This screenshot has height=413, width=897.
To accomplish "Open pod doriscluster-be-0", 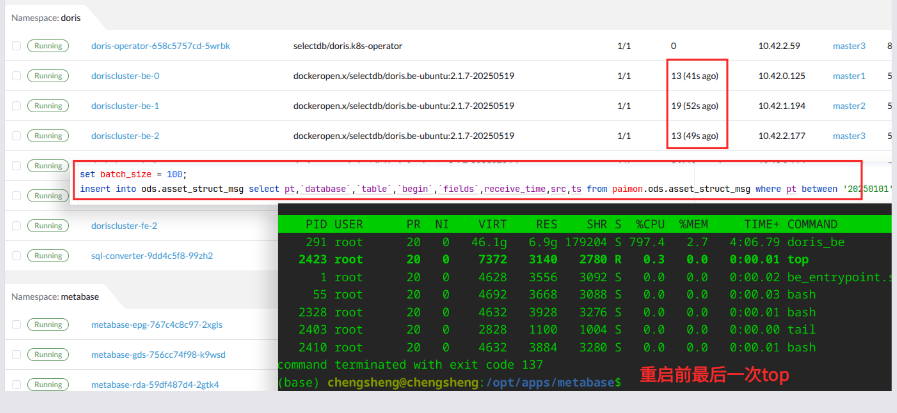I will pos(125,76).
